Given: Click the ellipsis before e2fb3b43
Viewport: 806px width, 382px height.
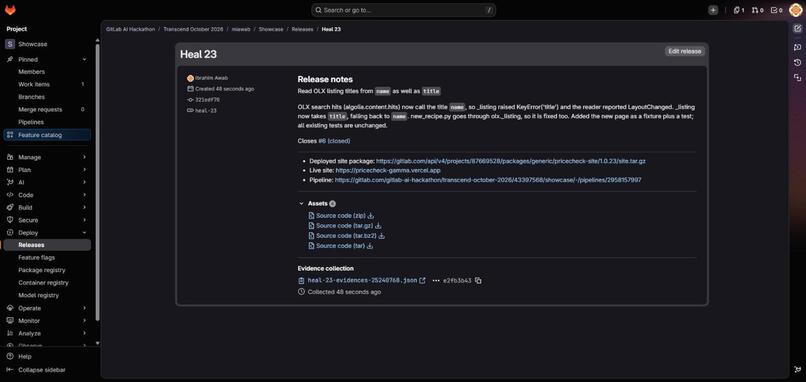Looking at the screenshot, I should coord(436,281).
